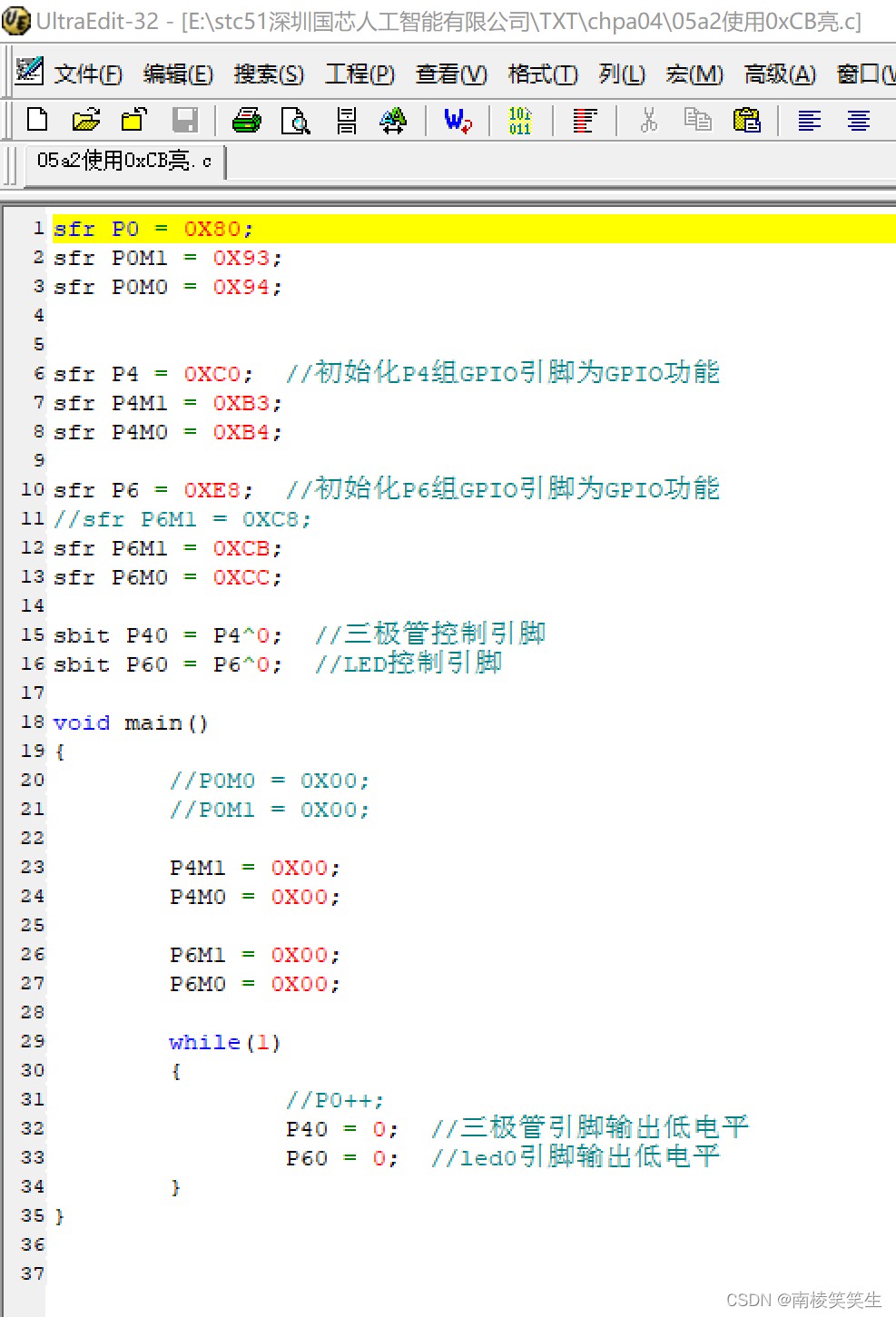This screenshot has height=1317, width=896.
Task: Click 'P6M1 = 0X00;' on line 26
Action: [255, 955]
